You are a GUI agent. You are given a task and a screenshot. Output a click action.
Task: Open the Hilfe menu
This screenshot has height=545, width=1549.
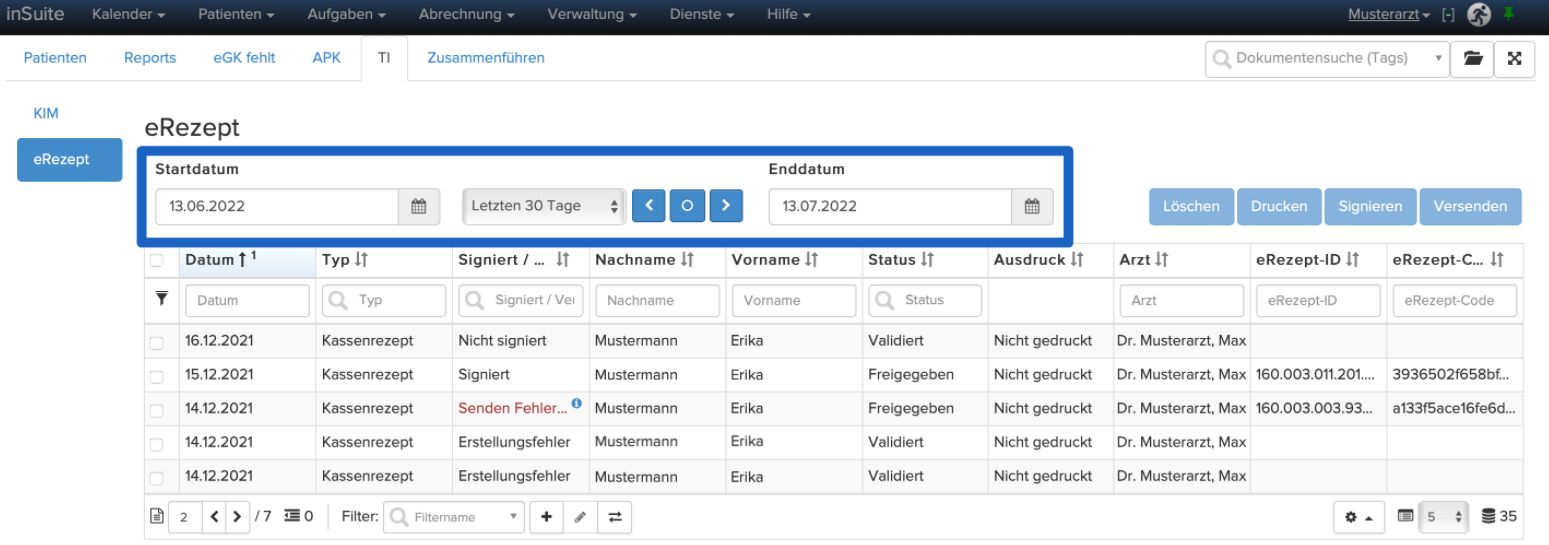pyautogui.click(x=788, y=15)
